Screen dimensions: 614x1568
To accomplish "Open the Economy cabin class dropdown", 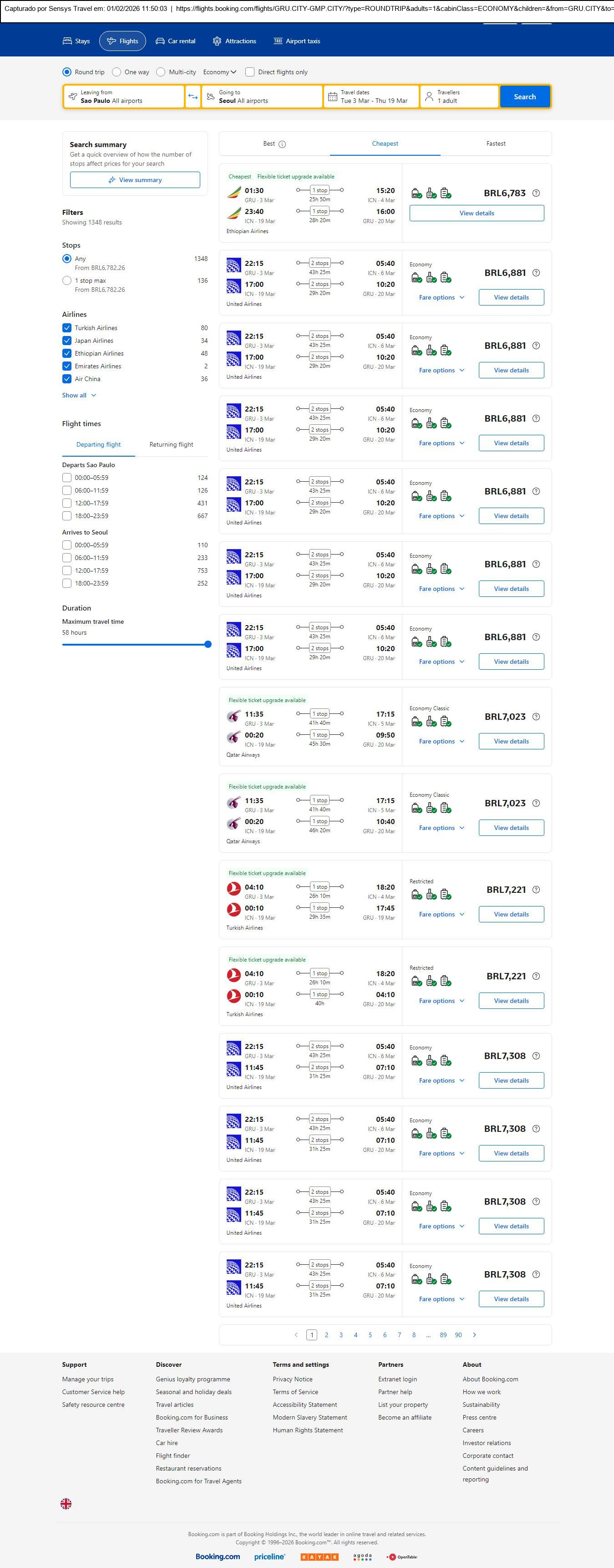I will coord(220,72).
